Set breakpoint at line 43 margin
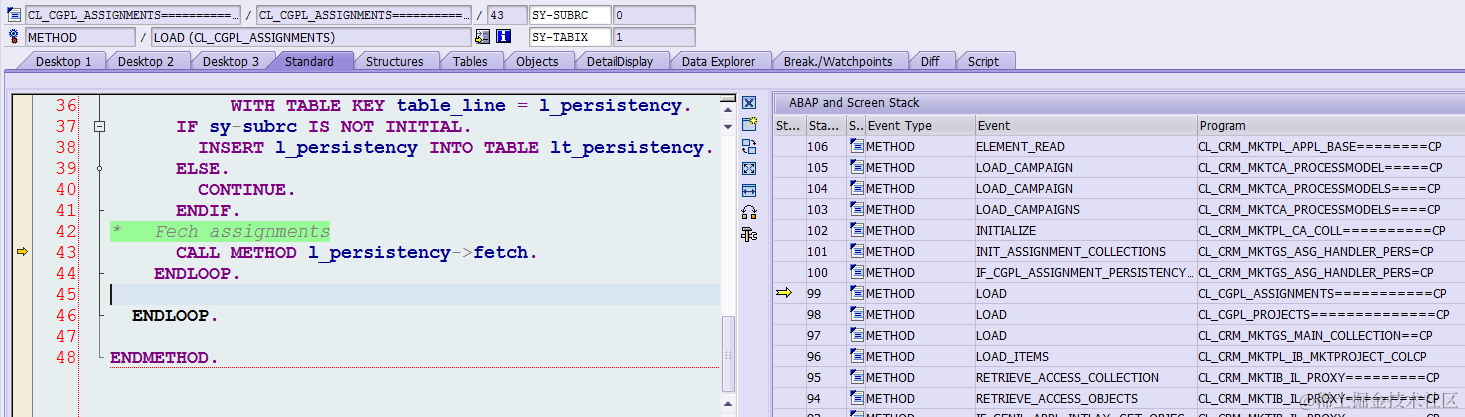Image resolution: width=1465 pixels, height=417 pixels. 22,253
